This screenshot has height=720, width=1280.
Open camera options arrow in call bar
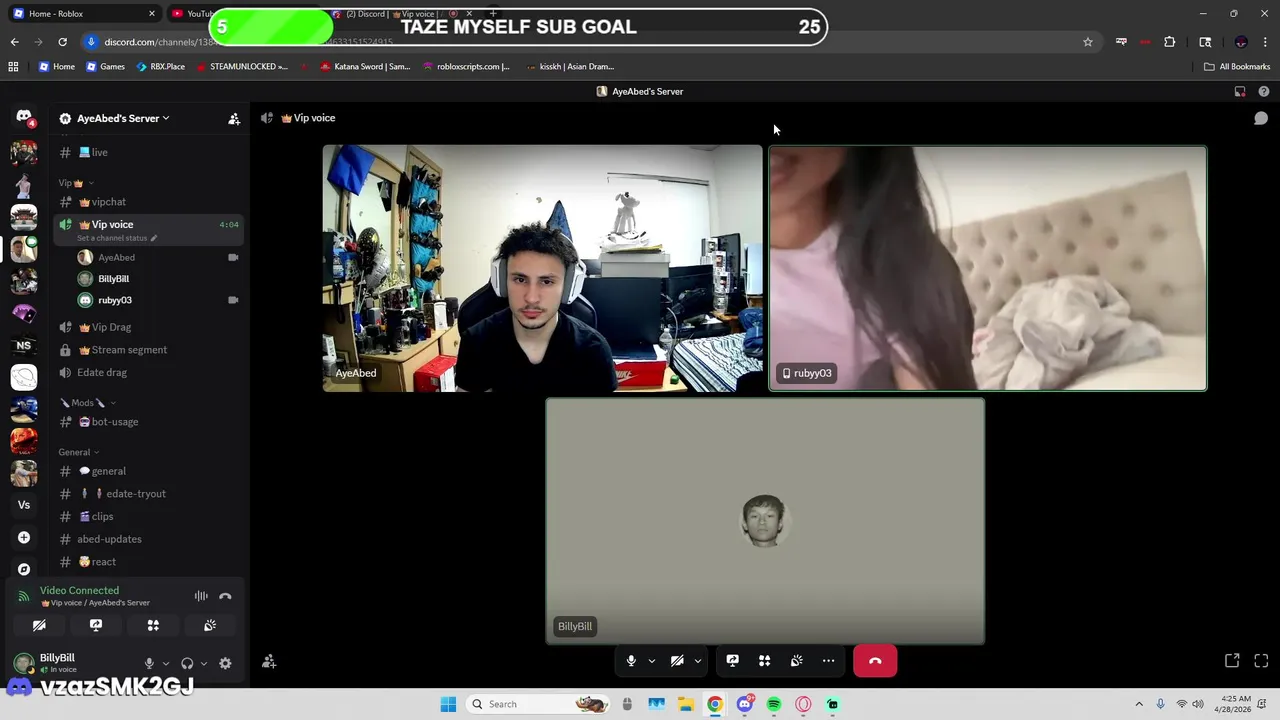click(697, 661)
